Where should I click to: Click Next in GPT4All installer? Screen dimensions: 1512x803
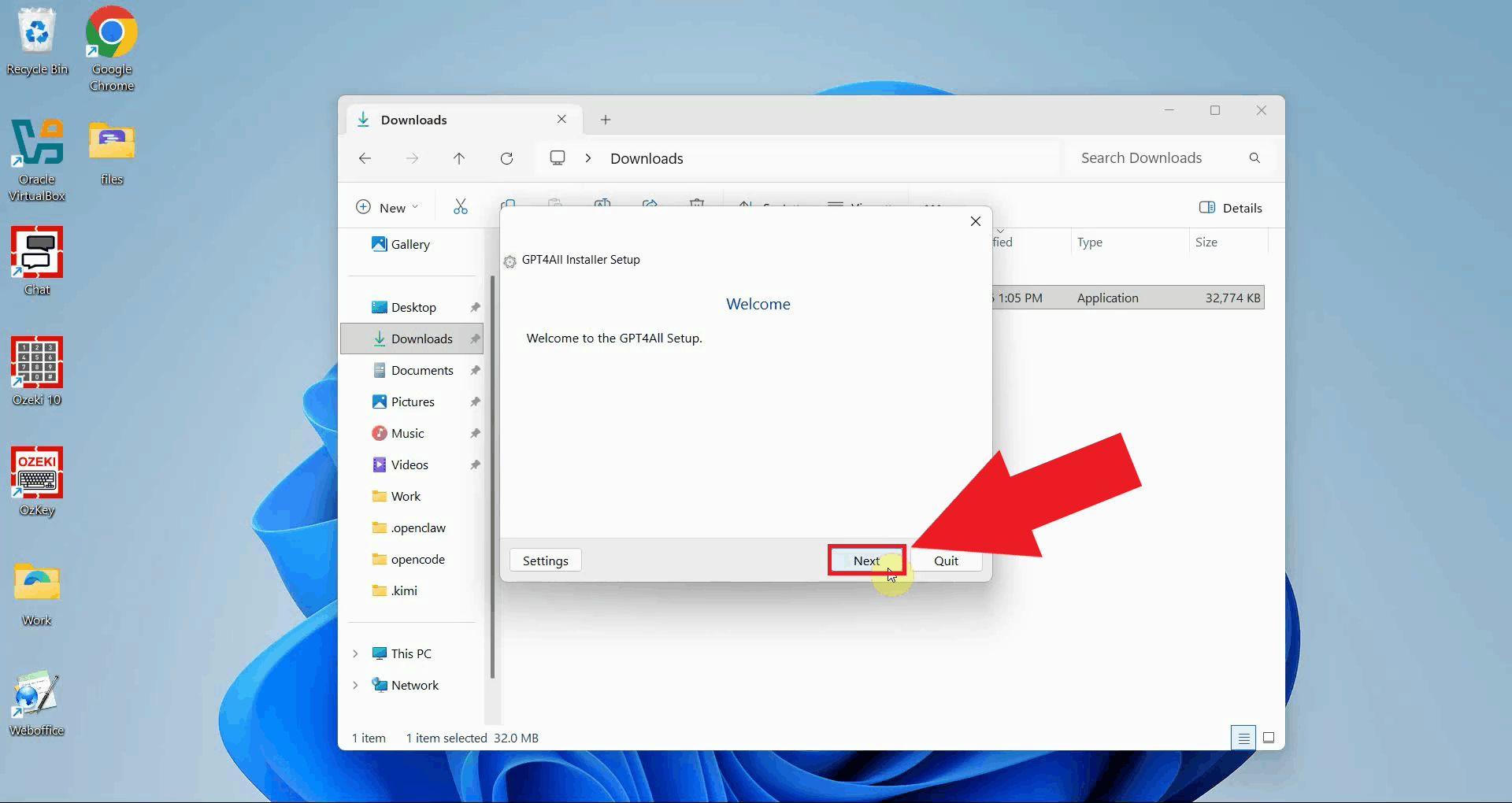coord(866,561)
